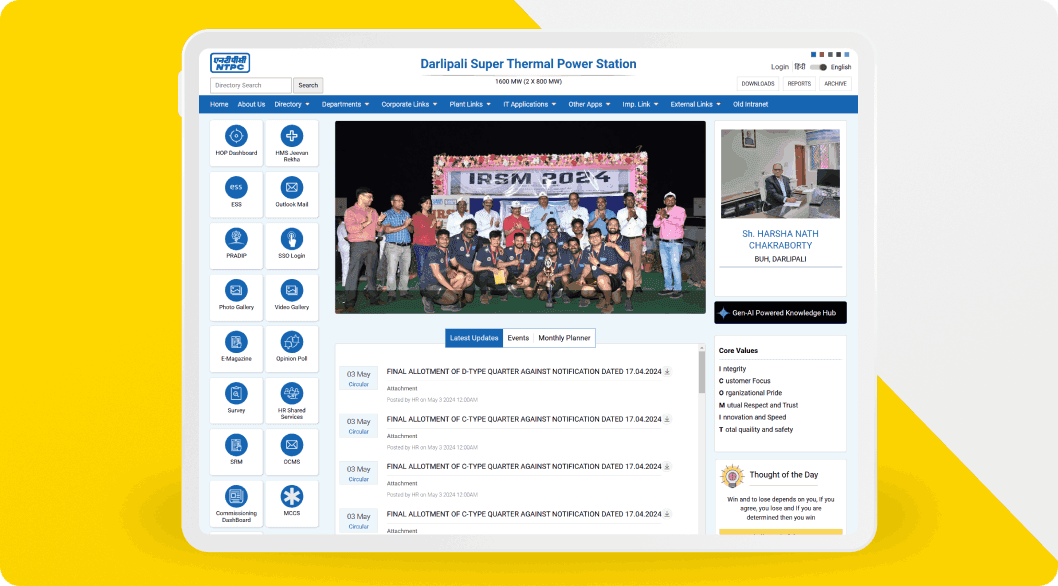The width and height of the screenshot is (1058, 586).
Task: Open the Video Gallery
Action: [292, 295]
